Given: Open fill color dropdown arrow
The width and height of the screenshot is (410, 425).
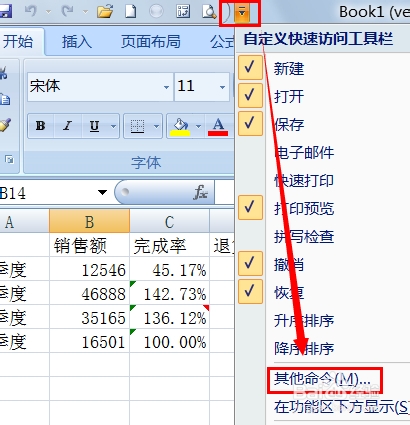Looking at the screenshot, I should (199, 126).
